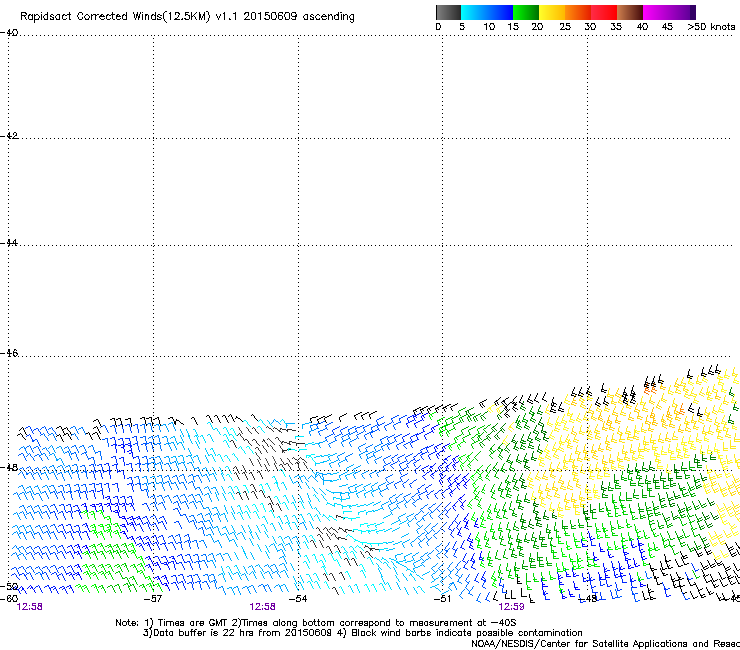Click the 12:58 timestamp beside the -54 label
740x650 pixels.
pos(262,607)
